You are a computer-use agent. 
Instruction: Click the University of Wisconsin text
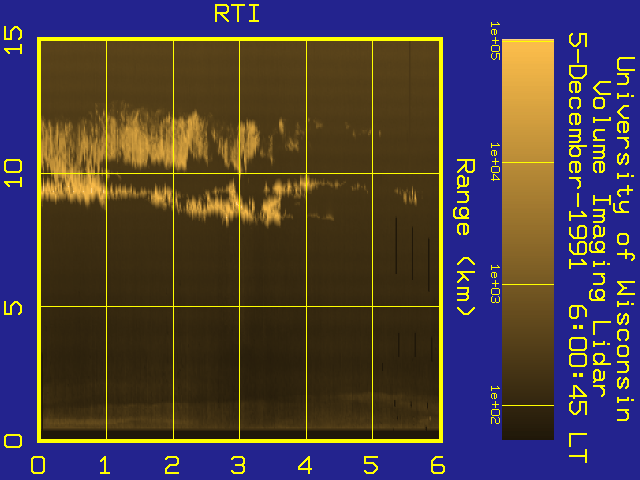coord(625,239)
